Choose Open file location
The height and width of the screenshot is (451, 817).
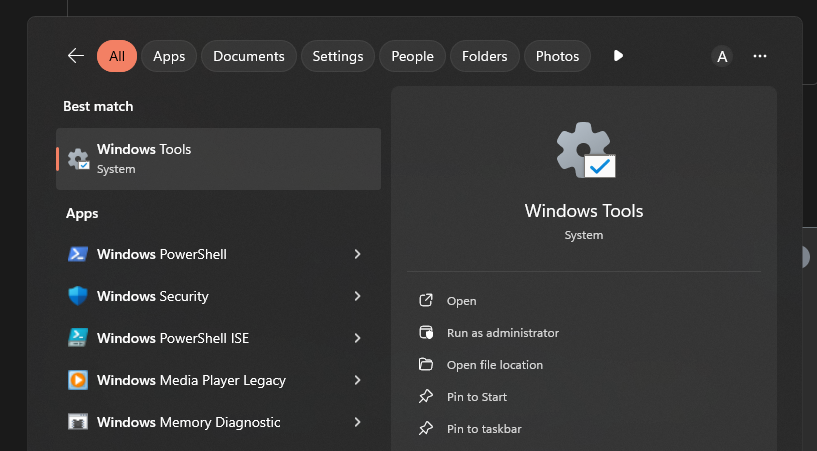pyautogui.click(x=494, y=365)
